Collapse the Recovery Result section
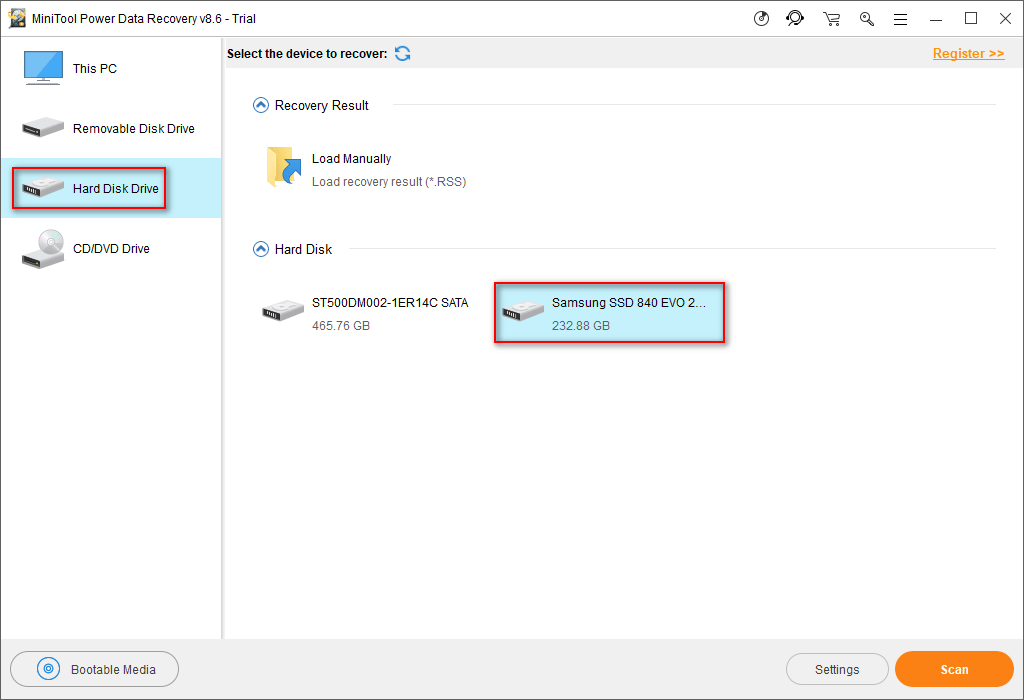1024x700 pixels. pos(261,105)
